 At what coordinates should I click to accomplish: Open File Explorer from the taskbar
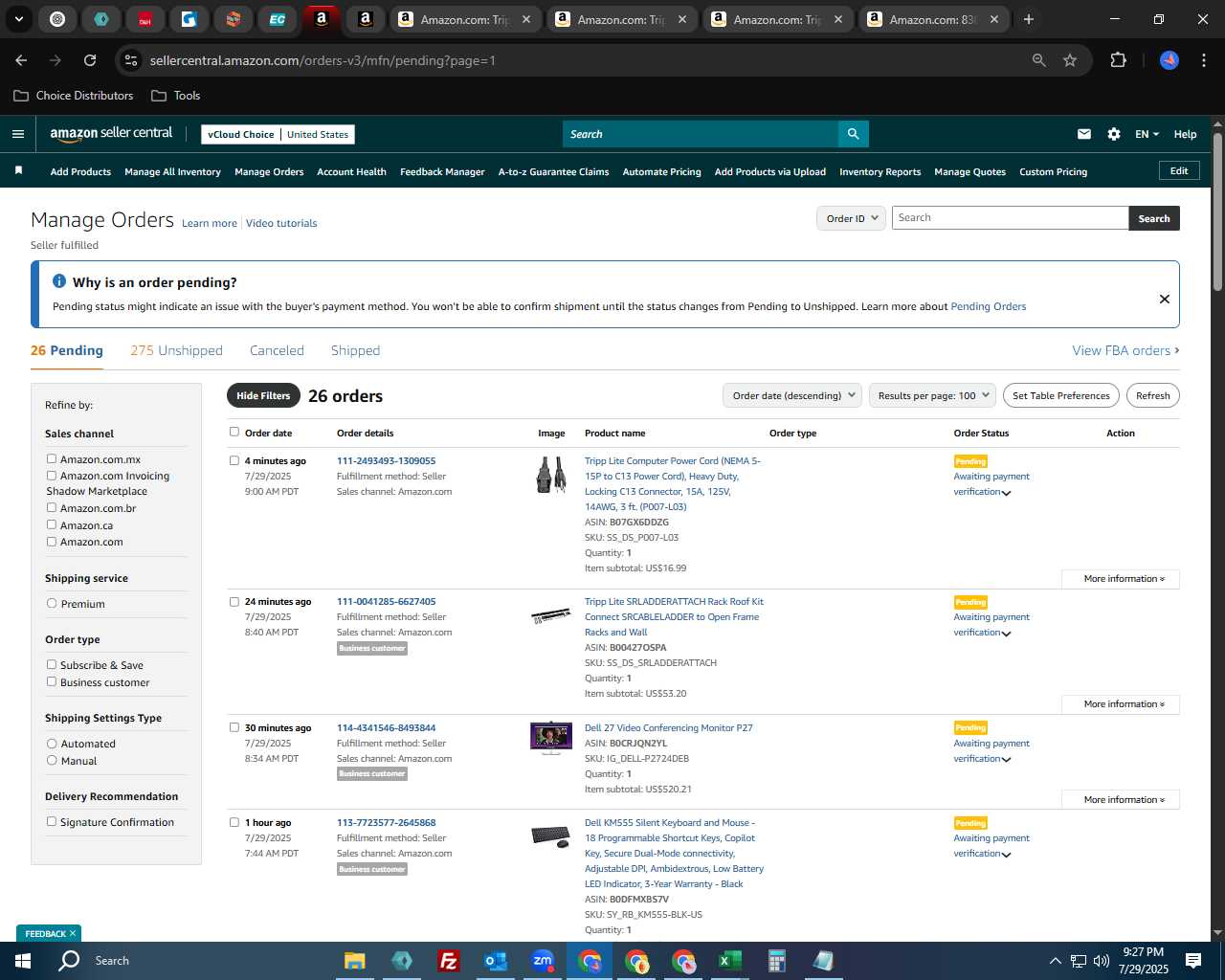pyautogui.click(x=355, y=961)
